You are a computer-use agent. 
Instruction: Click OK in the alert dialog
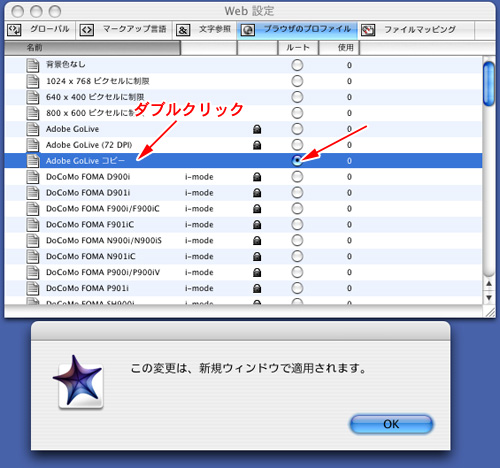[391, 424]
